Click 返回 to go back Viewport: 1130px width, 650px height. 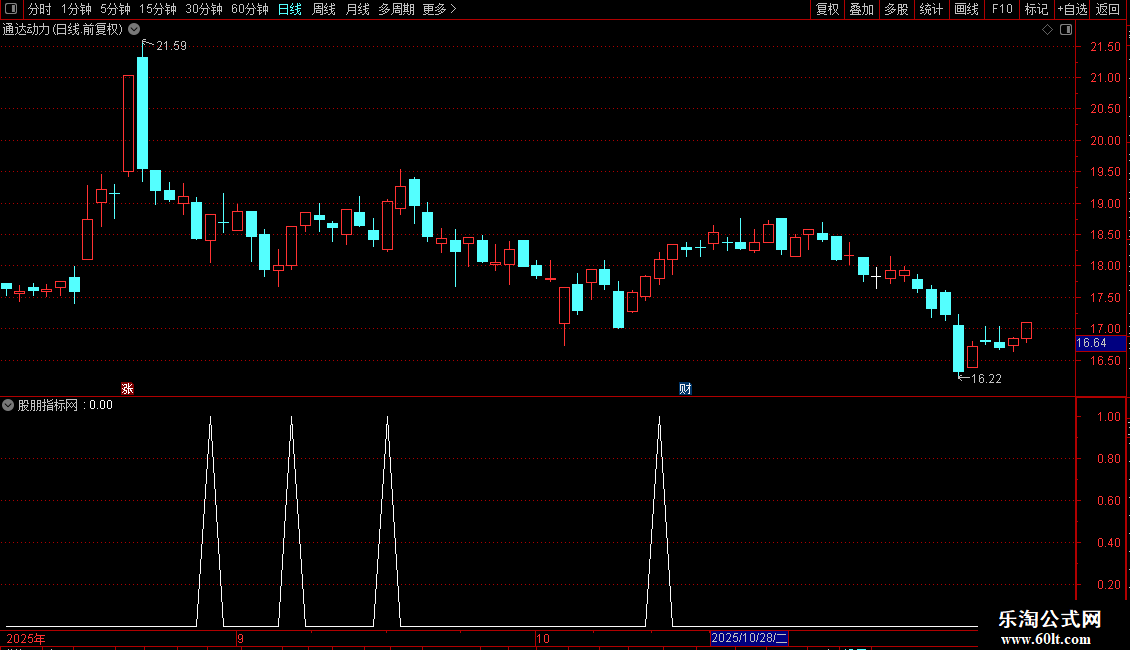(1108, 9)
